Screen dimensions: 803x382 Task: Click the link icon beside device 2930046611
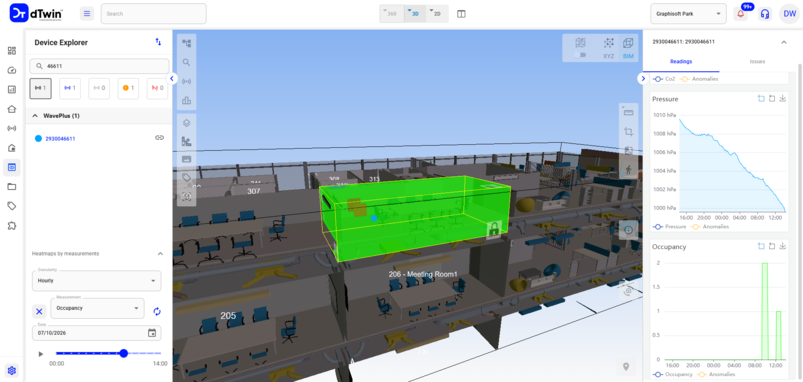click(159, 138)
